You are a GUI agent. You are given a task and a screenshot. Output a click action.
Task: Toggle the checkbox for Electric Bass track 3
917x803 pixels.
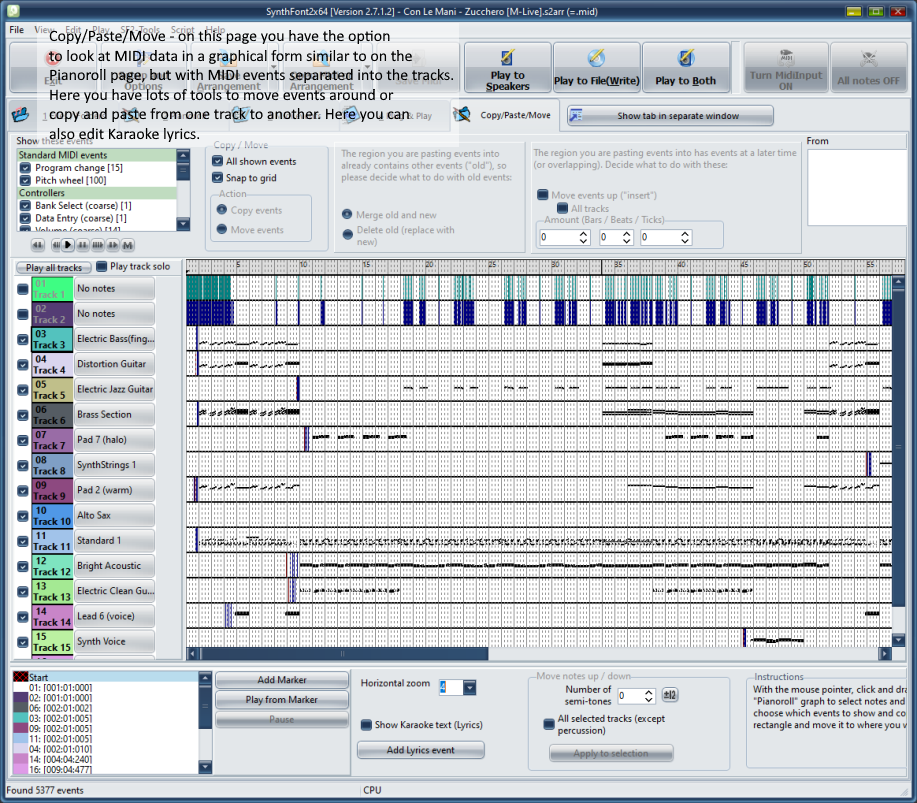tap(23, 339)
